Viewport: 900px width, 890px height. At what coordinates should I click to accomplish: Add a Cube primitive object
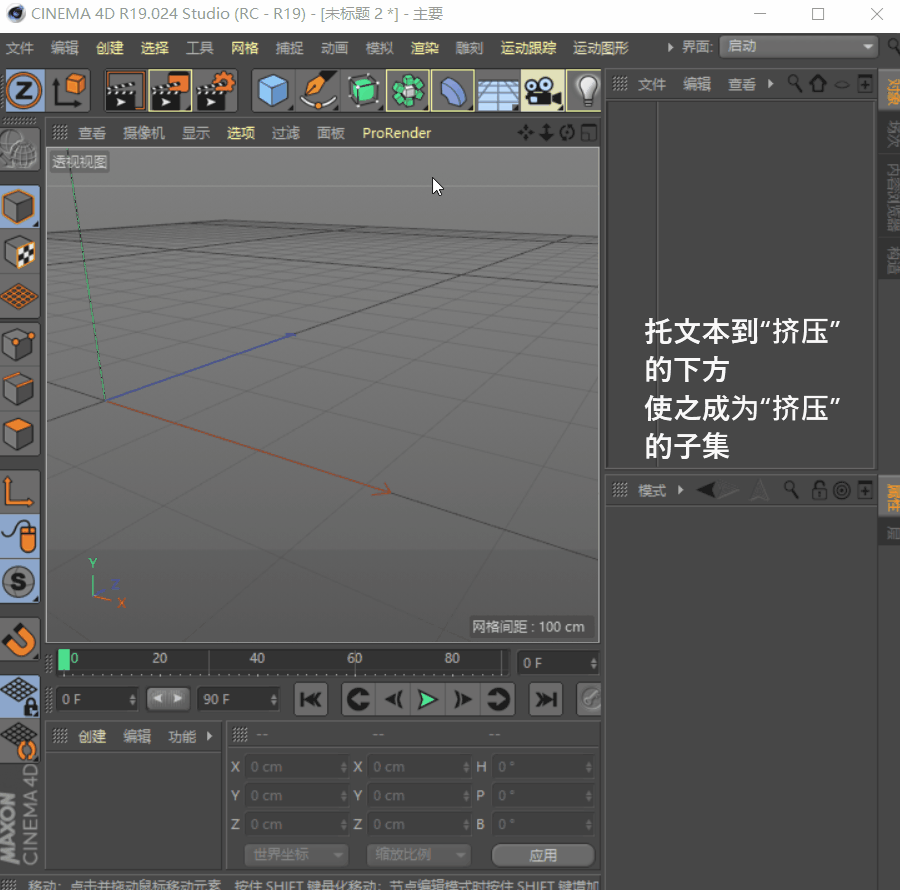tap(273, 90)
